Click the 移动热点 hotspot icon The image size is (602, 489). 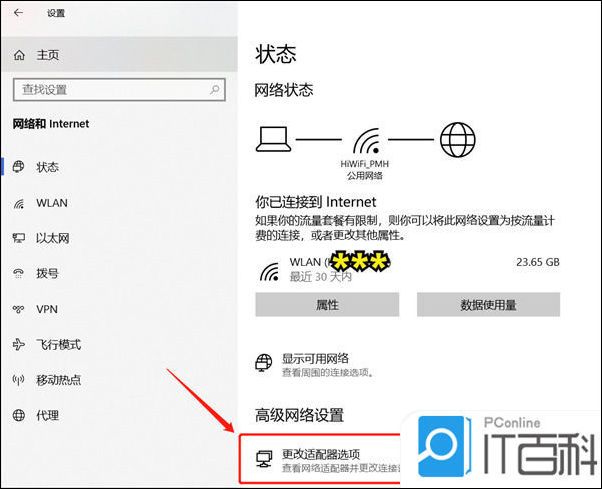click(18, 380)
